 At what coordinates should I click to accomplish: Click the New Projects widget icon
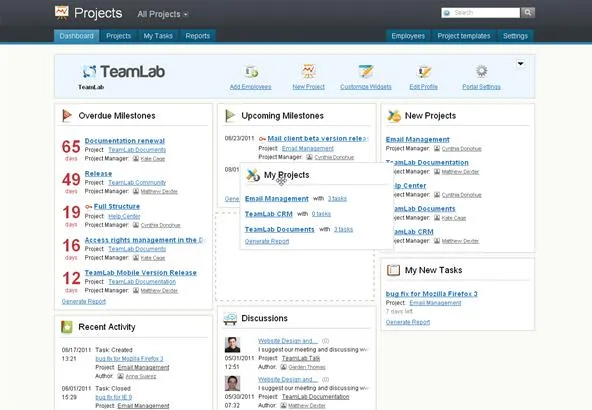[394, 116]
